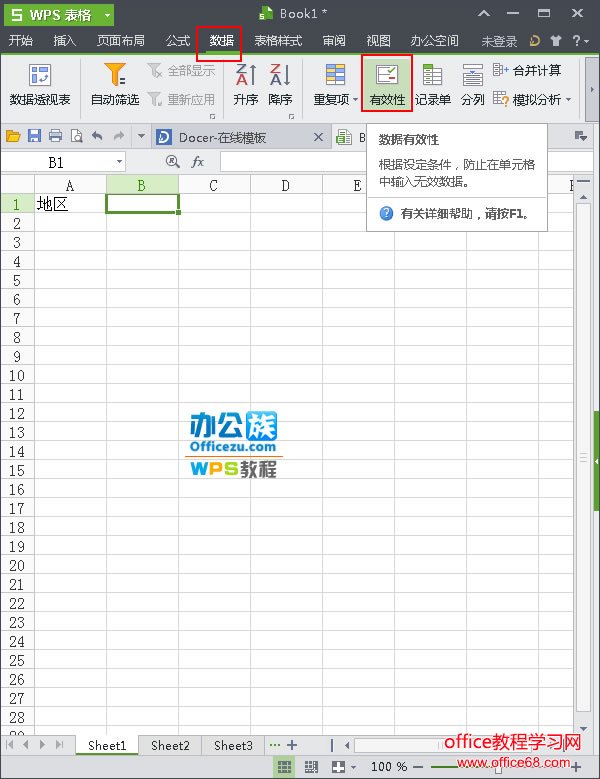The height and width of the screenshot is (779, 600).
Task: Select the Sheet1 tab
Action: [x=107, y=745]
